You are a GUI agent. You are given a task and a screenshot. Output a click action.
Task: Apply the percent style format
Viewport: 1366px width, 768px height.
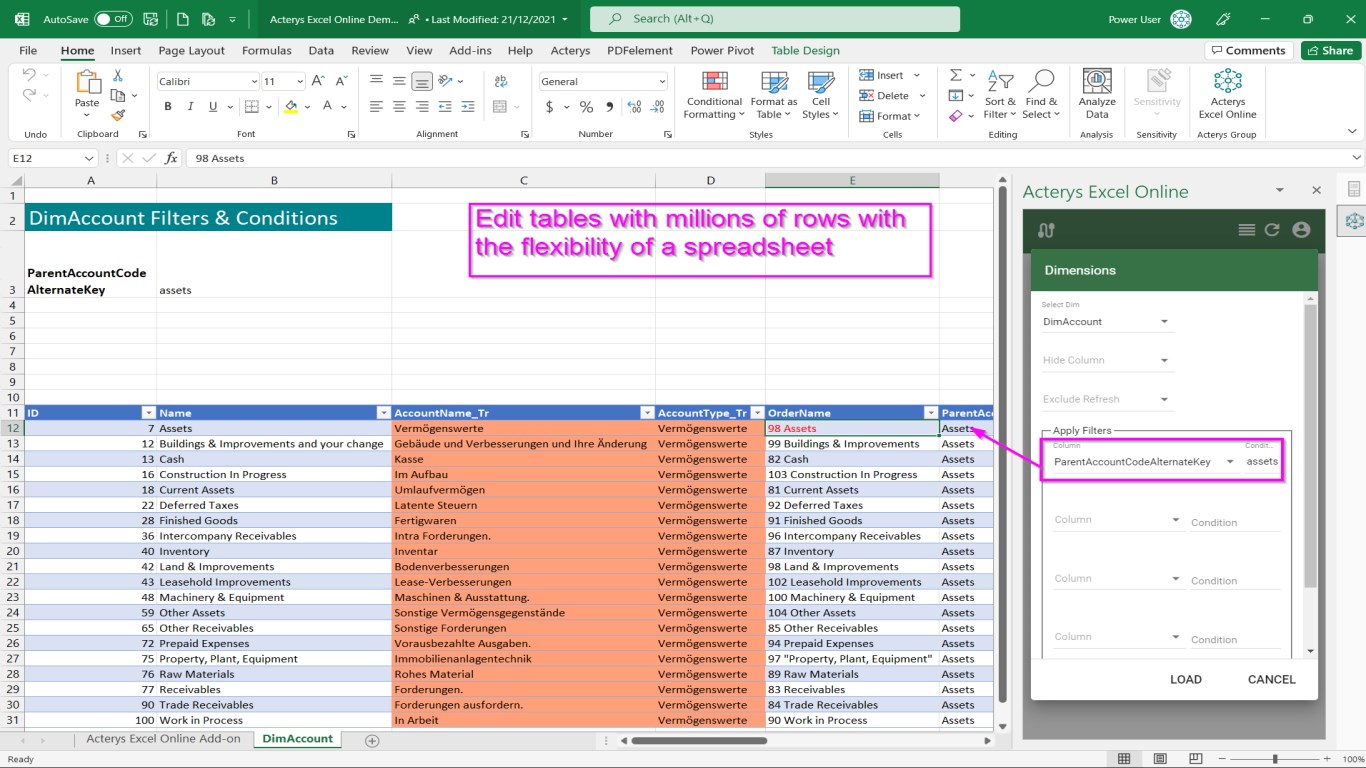[586, 107]
